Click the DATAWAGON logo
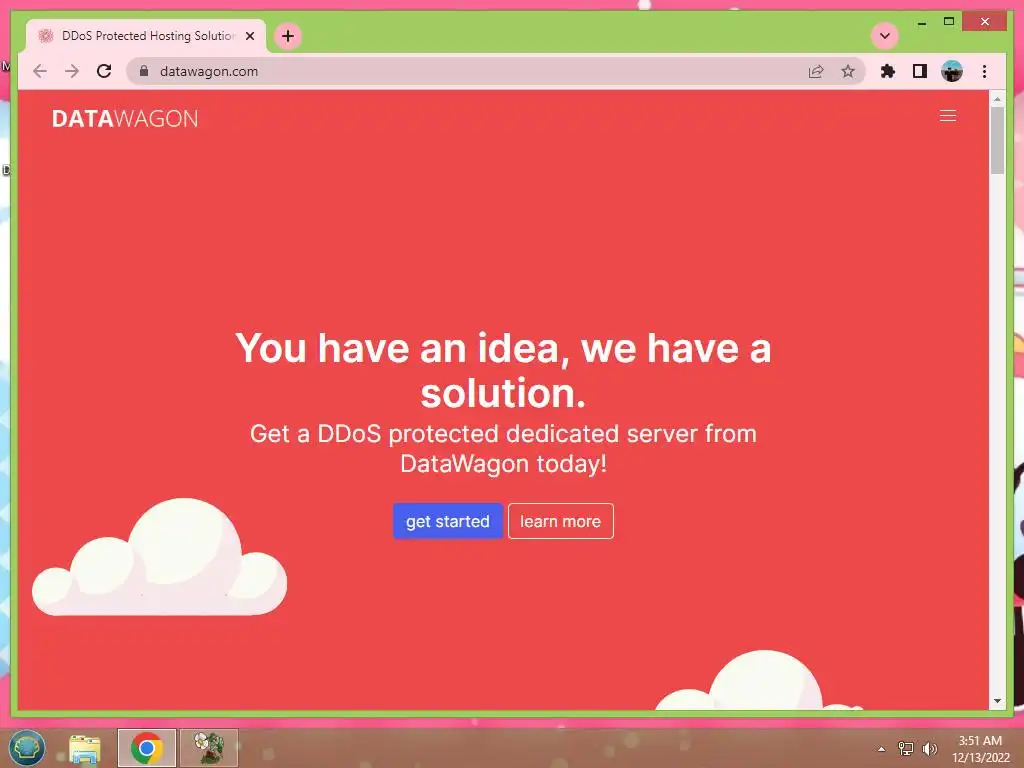Image resolution: width=1024 pixels, height=768 pixels. 125,119
